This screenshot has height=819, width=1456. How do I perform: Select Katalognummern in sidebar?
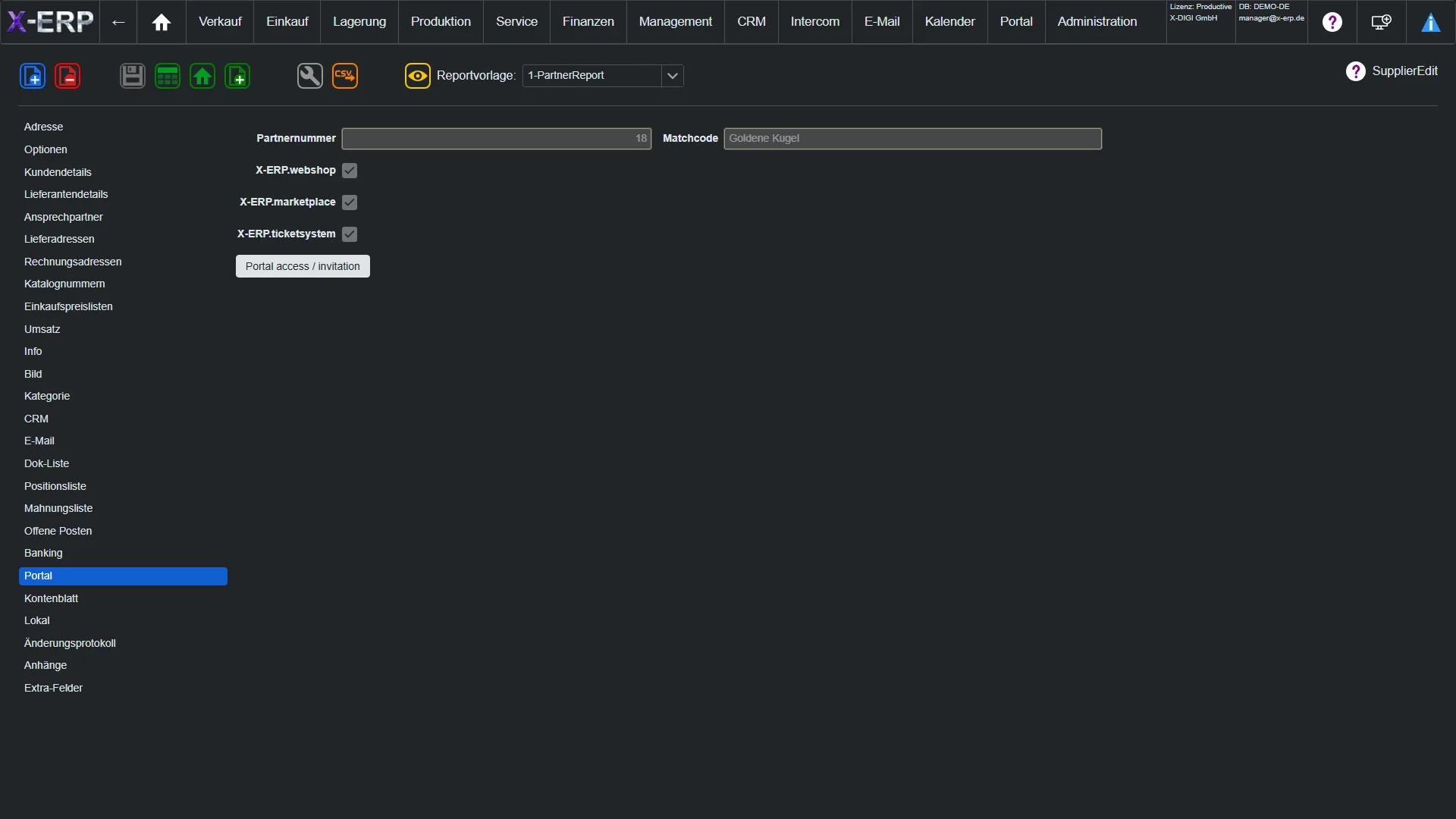pos(123,284)
